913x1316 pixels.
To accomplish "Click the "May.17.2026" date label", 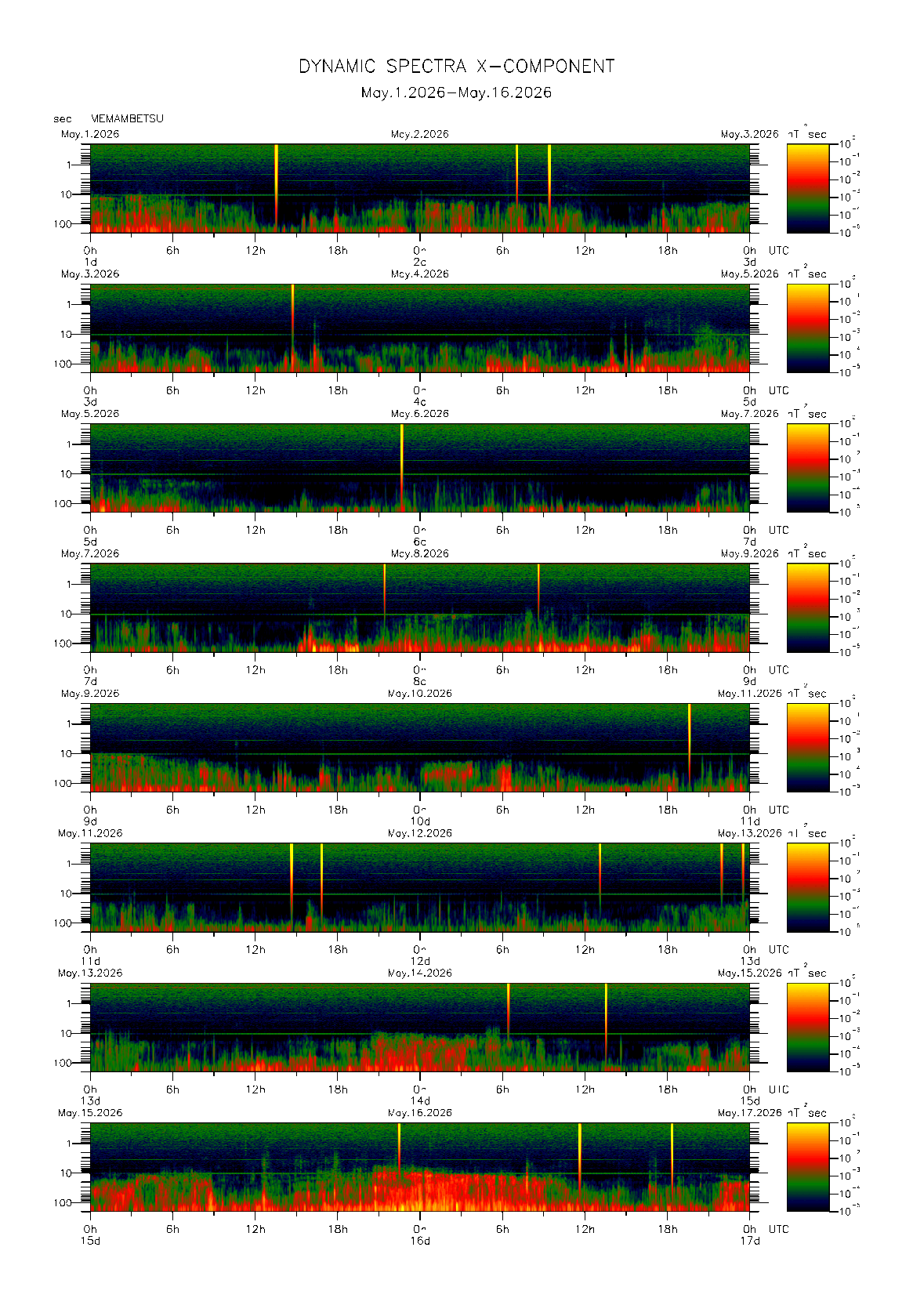I will pyautogui.click(x=749, y=1113).
